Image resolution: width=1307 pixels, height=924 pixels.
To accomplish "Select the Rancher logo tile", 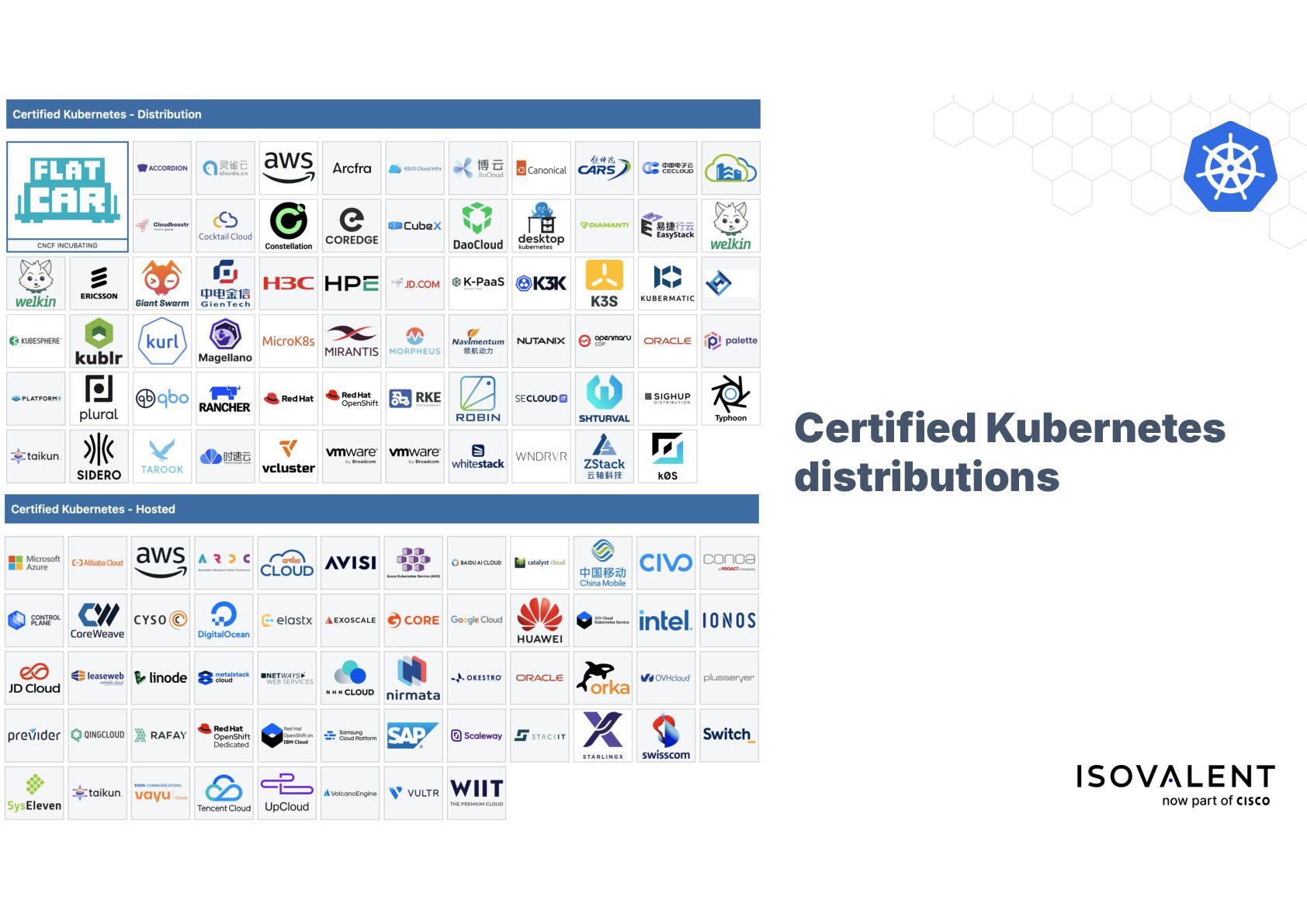I will pos(225,399).
